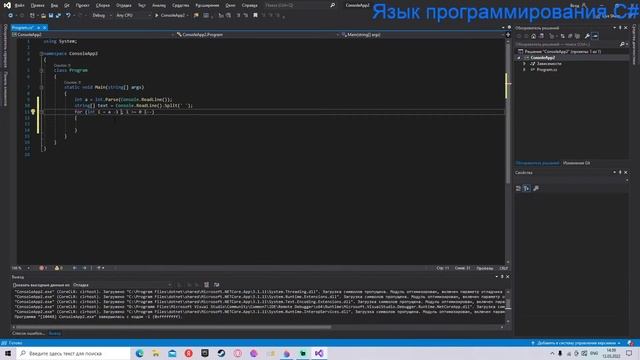This screenshot has height=360, width=640.
Task: Open the Проект menu
Action: pyautogui.click(x=82, y=6)
